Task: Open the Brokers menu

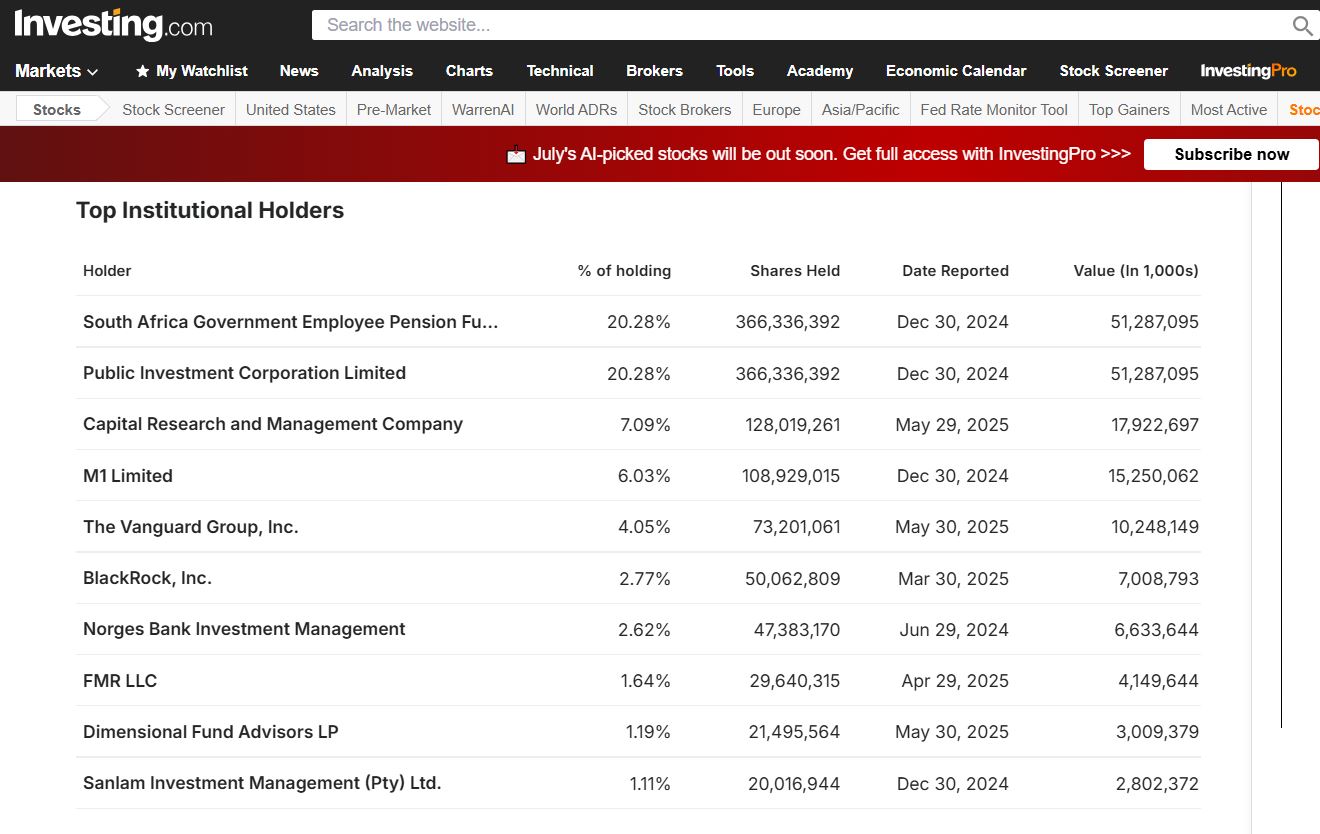Action: [x=654, y=71]
